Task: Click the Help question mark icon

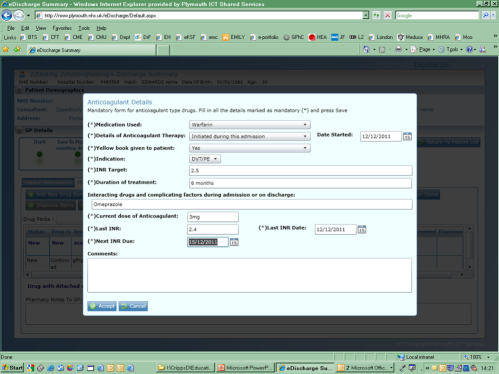Action: click(469, 49)
